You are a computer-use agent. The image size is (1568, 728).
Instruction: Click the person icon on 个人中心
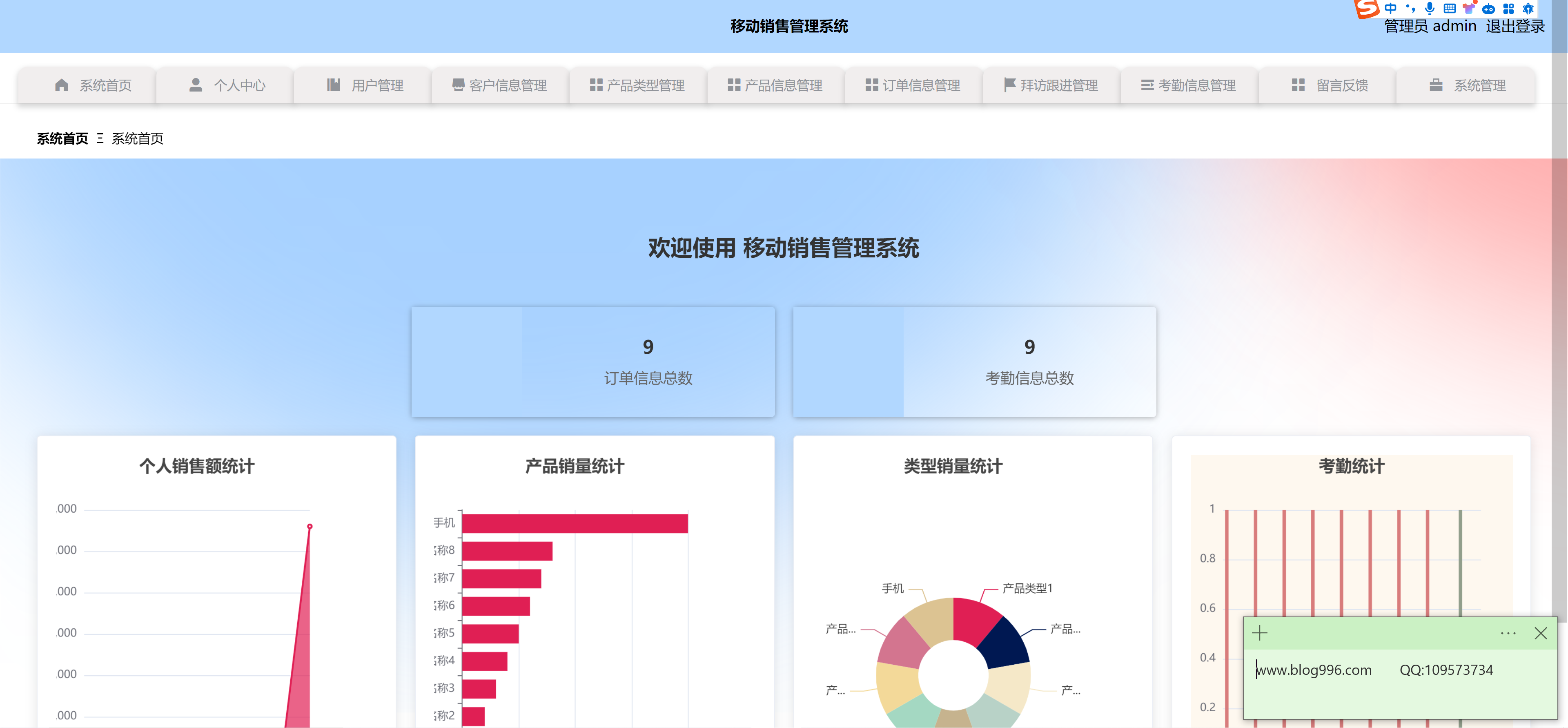tap(196, 85)
